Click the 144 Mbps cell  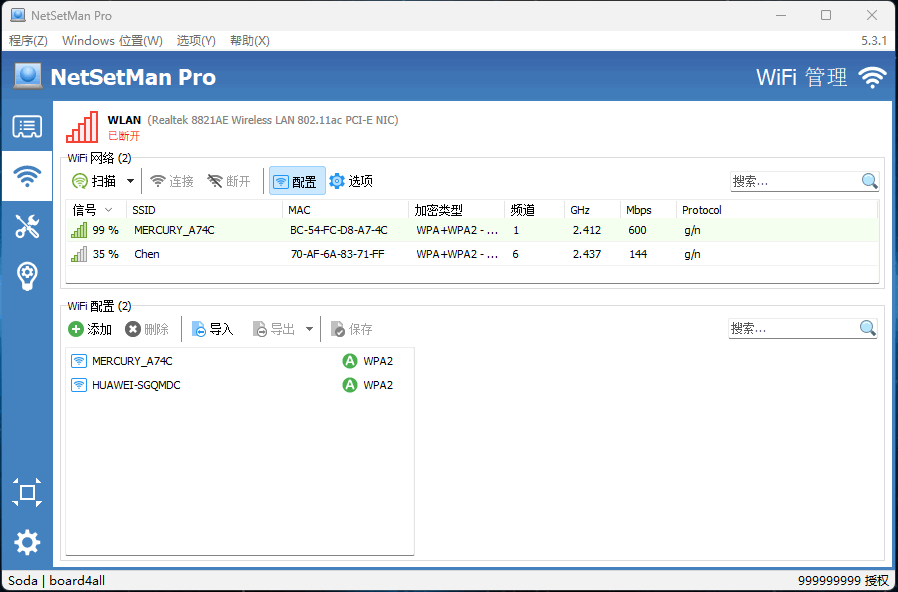[x=637, y=254]
